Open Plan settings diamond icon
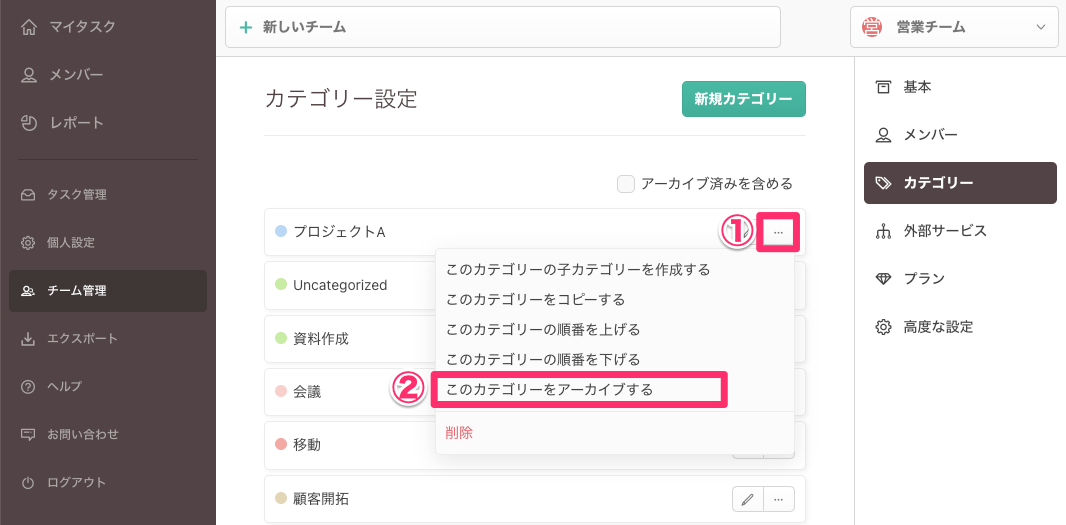The image size is (1066, 525). [x=883, y=279]
